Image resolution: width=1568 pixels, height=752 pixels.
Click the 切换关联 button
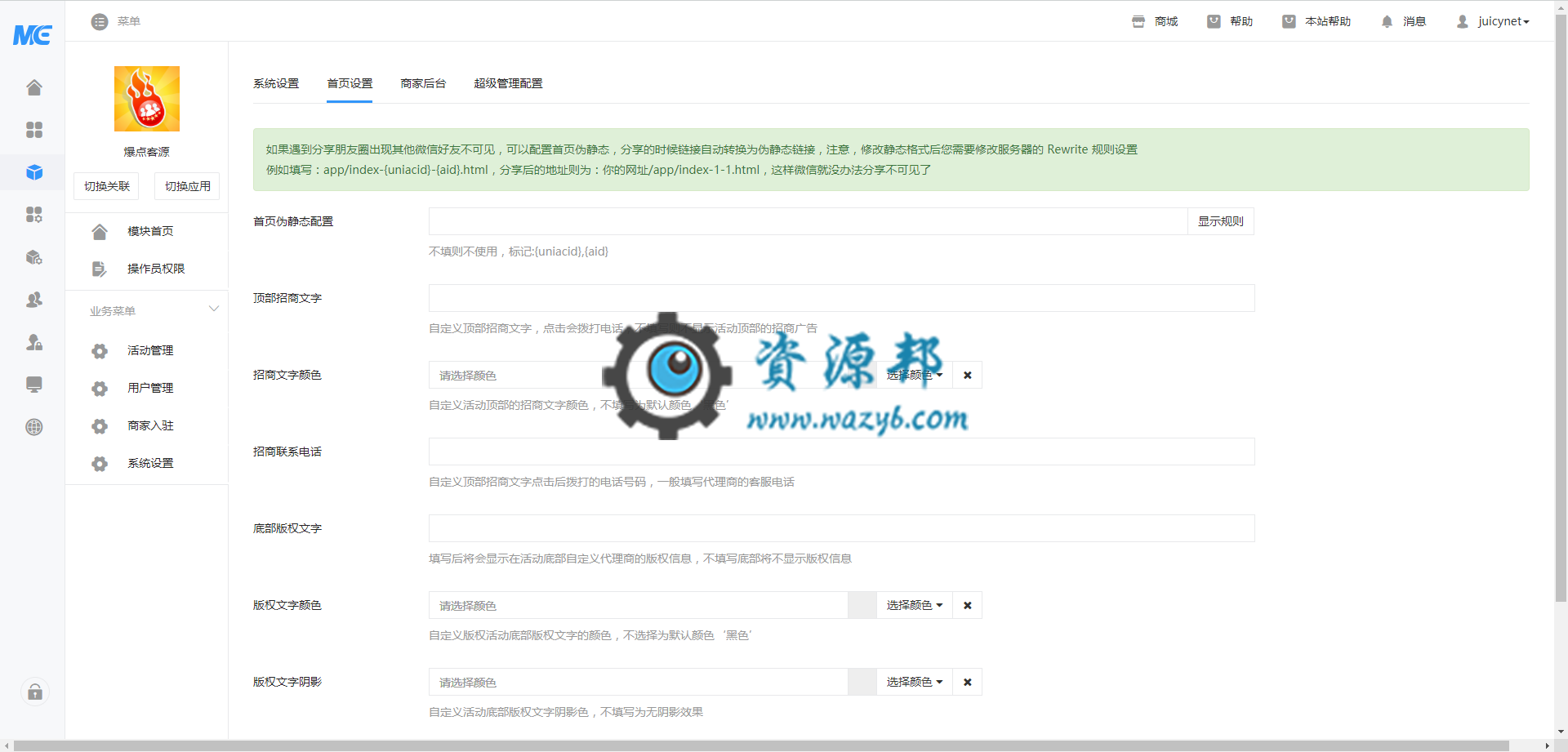click(x=107, y=186)
